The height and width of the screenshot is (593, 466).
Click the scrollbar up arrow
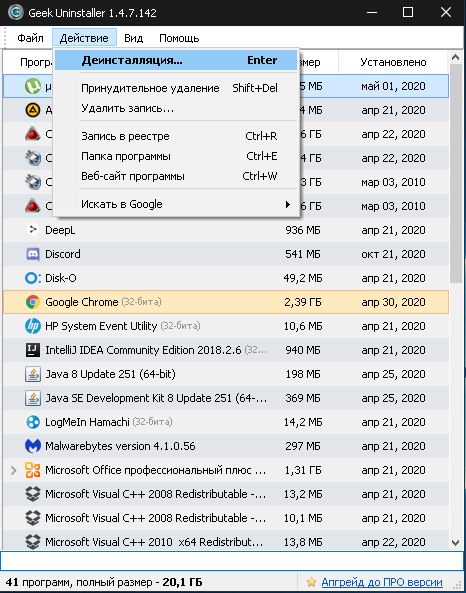pyautogui.click(x=456, y=58)
